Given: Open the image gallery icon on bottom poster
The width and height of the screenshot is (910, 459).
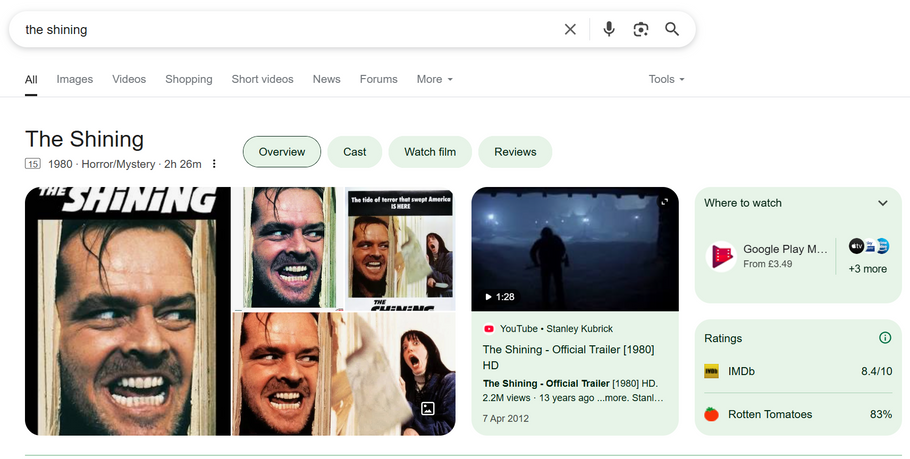Looking at the screenshot, I should (x=428, y=409).
